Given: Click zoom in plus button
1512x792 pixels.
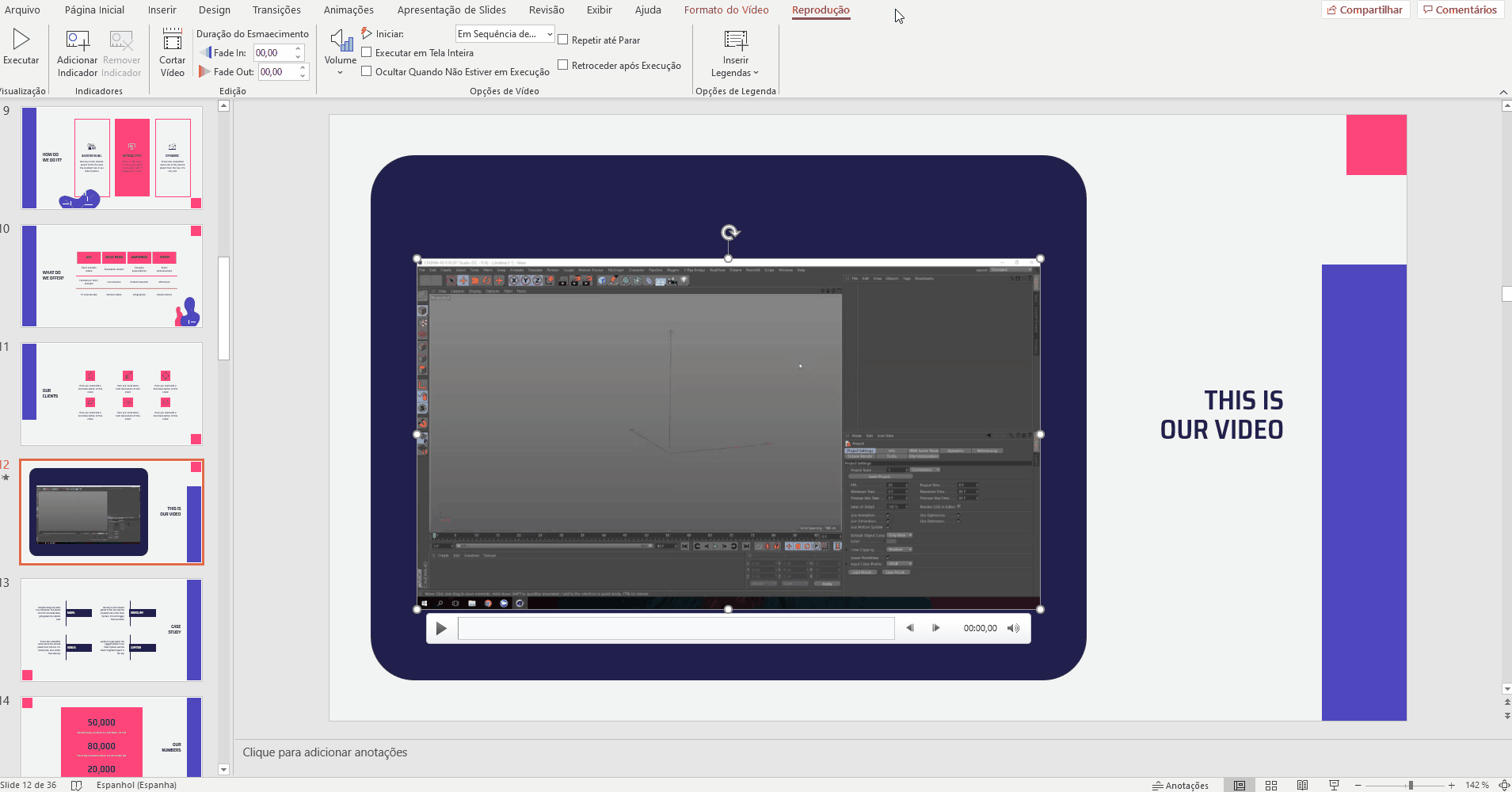Looking at the screenshot, I should pyautogui.click(x=1451, y=785).
